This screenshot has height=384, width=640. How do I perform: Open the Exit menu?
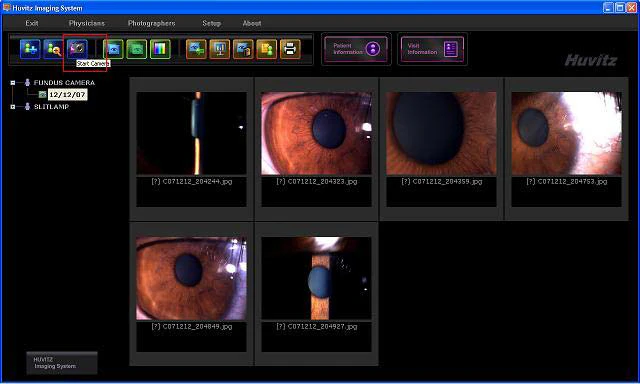click(x=32, y=23)
